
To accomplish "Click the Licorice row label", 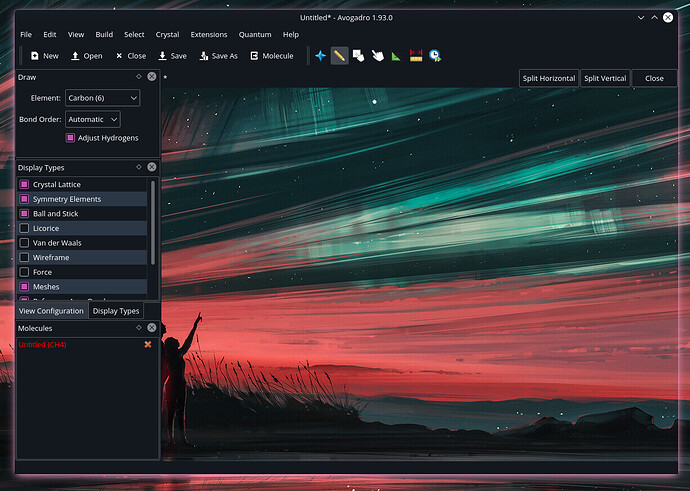I will click(46, 228).
